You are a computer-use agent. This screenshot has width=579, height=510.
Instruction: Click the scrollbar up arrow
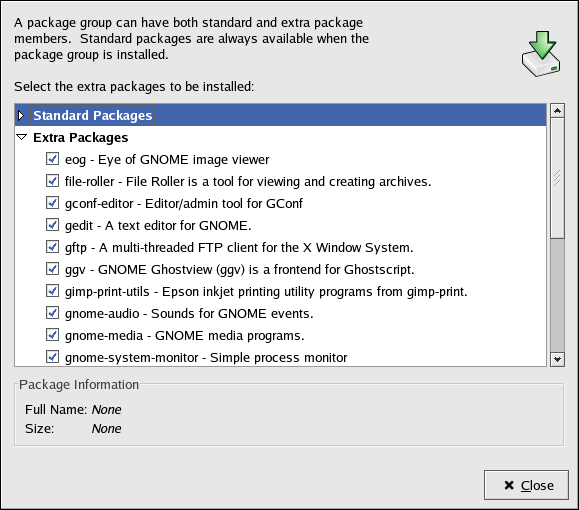click(557, 110)
